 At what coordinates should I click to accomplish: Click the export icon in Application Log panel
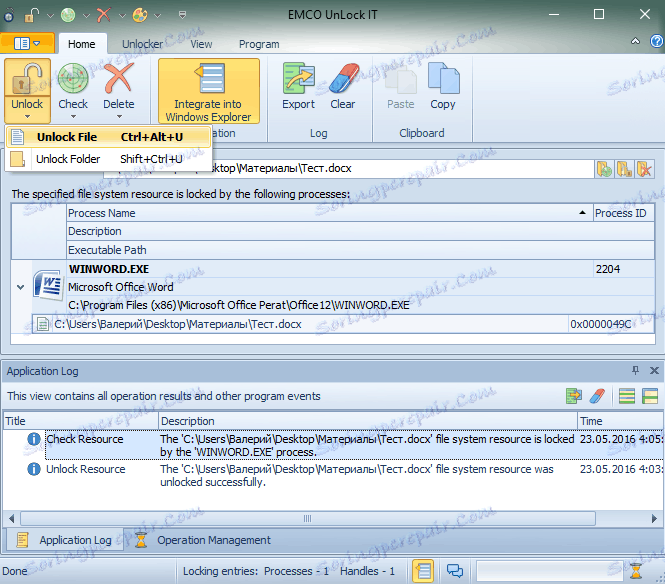[574, 396]
